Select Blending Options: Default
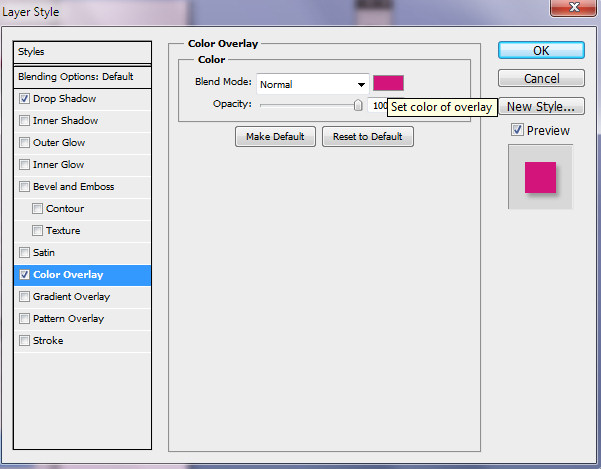This screenshot has width=601, height=469. pos(82,77)
